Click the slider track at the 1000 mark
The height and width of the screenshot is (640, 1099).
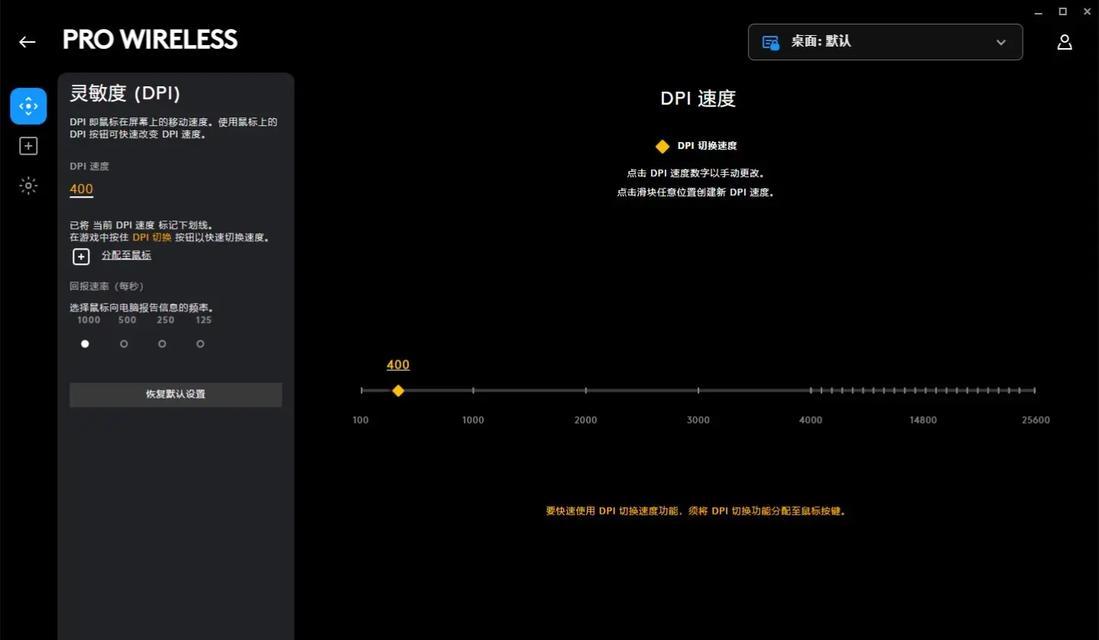click(x=473, y=390)
